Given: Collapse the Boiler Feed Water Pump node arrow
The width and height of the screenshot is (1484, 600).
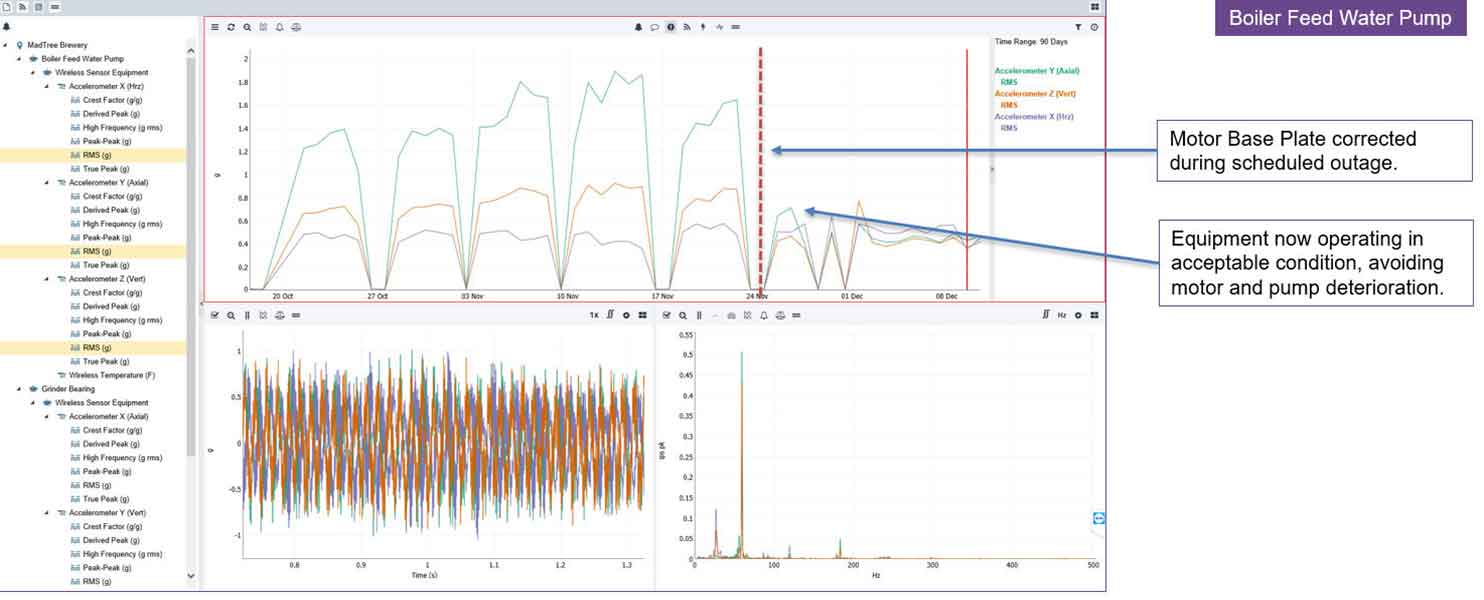Looking at the screenshot, I should [19, 59].
